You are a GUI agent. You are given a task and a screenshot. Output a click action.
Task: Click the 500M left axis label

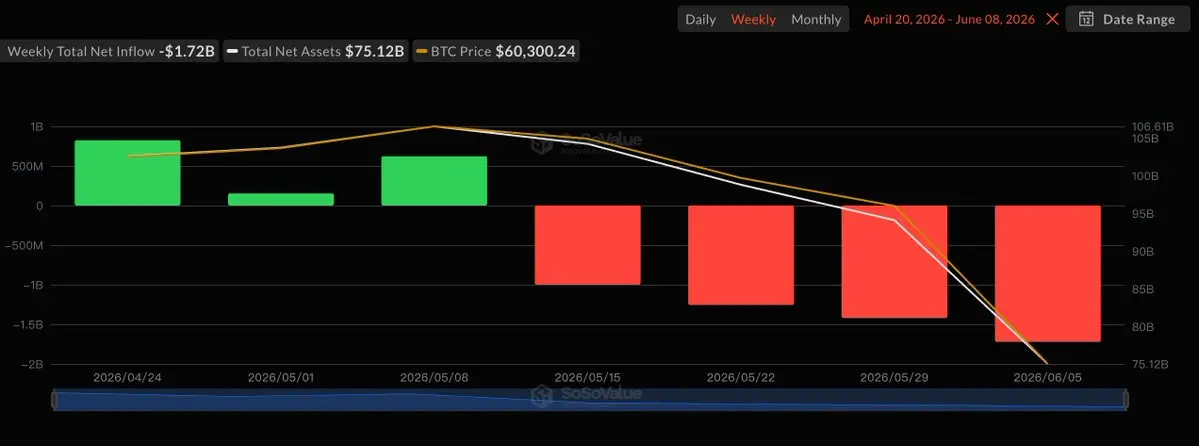(x=29, y=166)
